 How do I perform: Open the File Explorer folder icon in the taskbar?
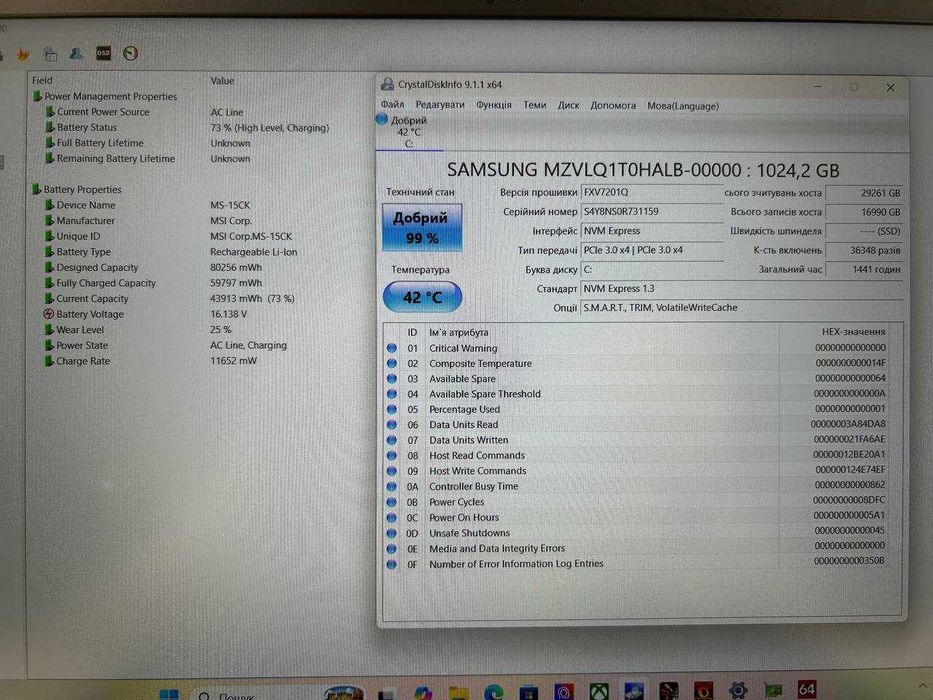click(x=458, y=692)
